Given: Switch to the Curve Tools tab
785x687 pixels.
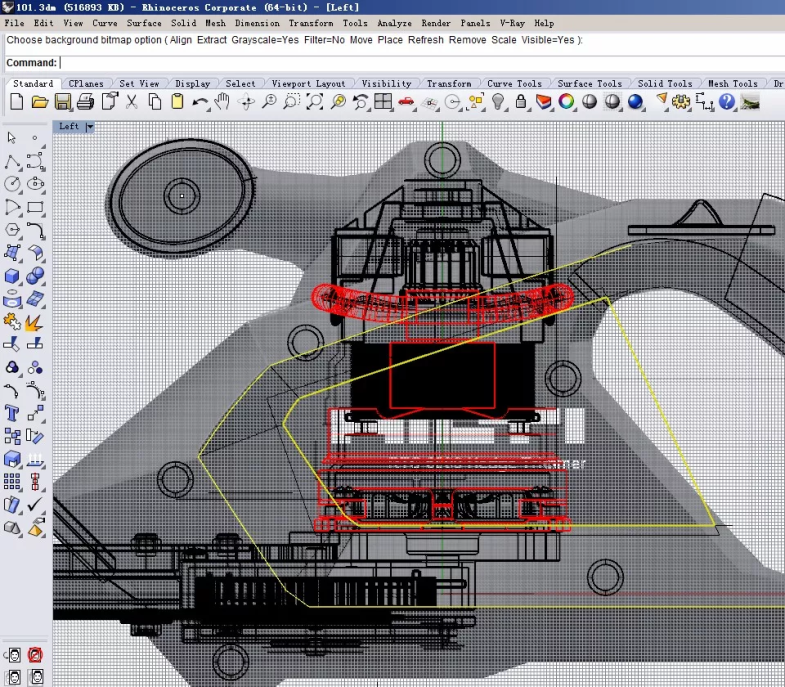Looking at the screenshot, I should click(x=514, y=84).
